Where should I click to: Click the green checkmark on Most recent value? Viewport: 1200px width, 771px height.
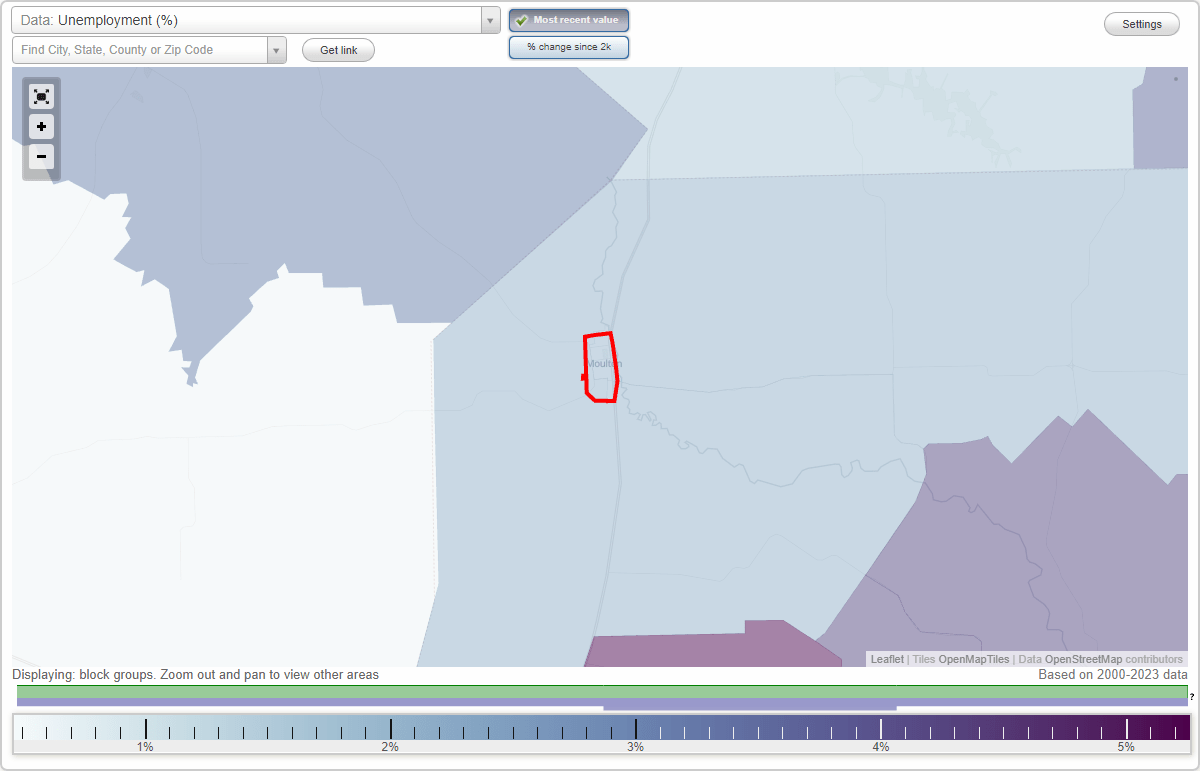click(x=521, y=20)
